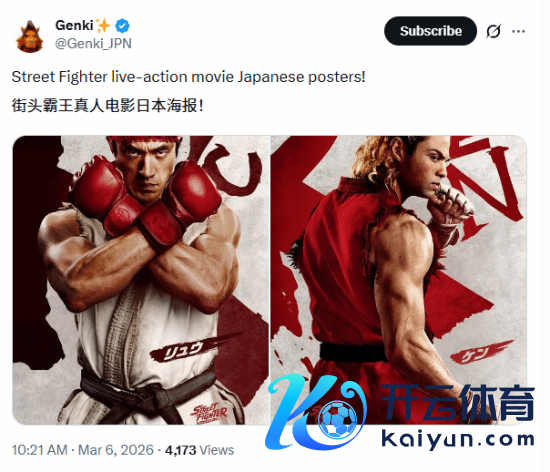Open the Genki display name
Image resolution: width=550 pixels, height=472 pixels.
coord(74,25)
